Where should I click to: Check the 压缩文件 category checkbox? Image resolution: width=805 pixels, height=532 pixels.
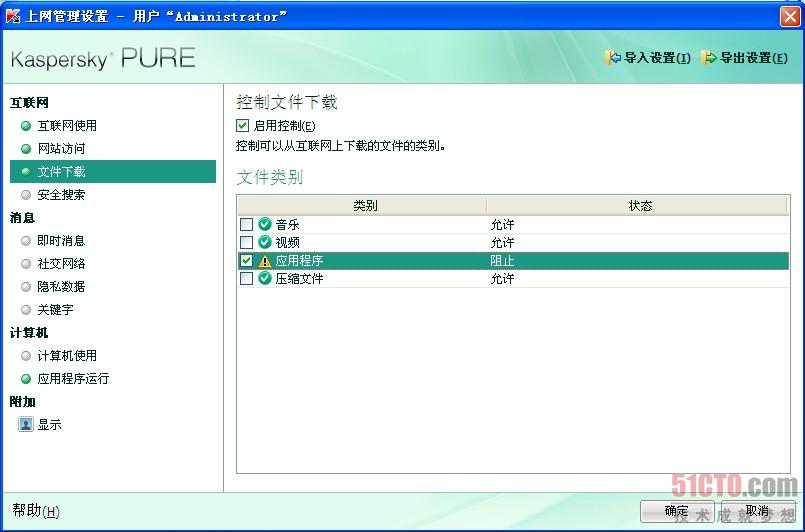pos(246,278)
